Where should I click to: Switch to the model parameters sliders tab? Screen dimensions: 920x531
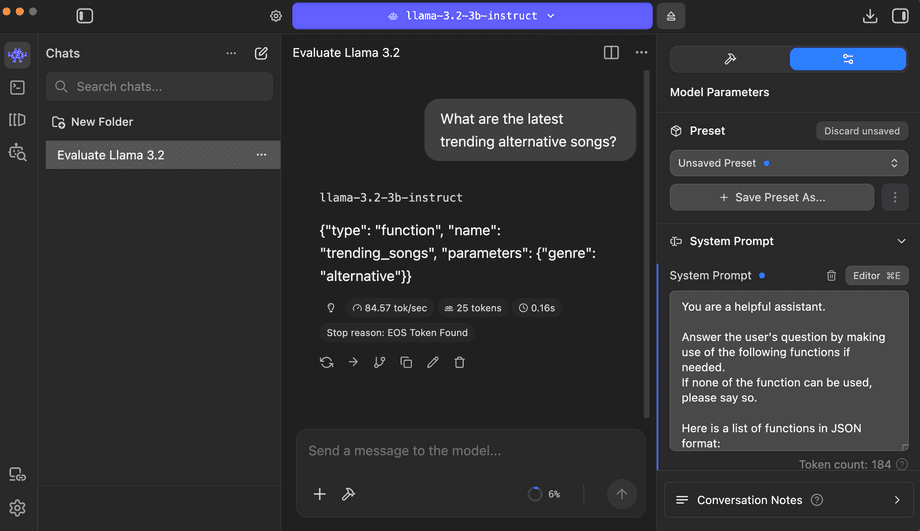pyautogui.click(x=848, y=59)
